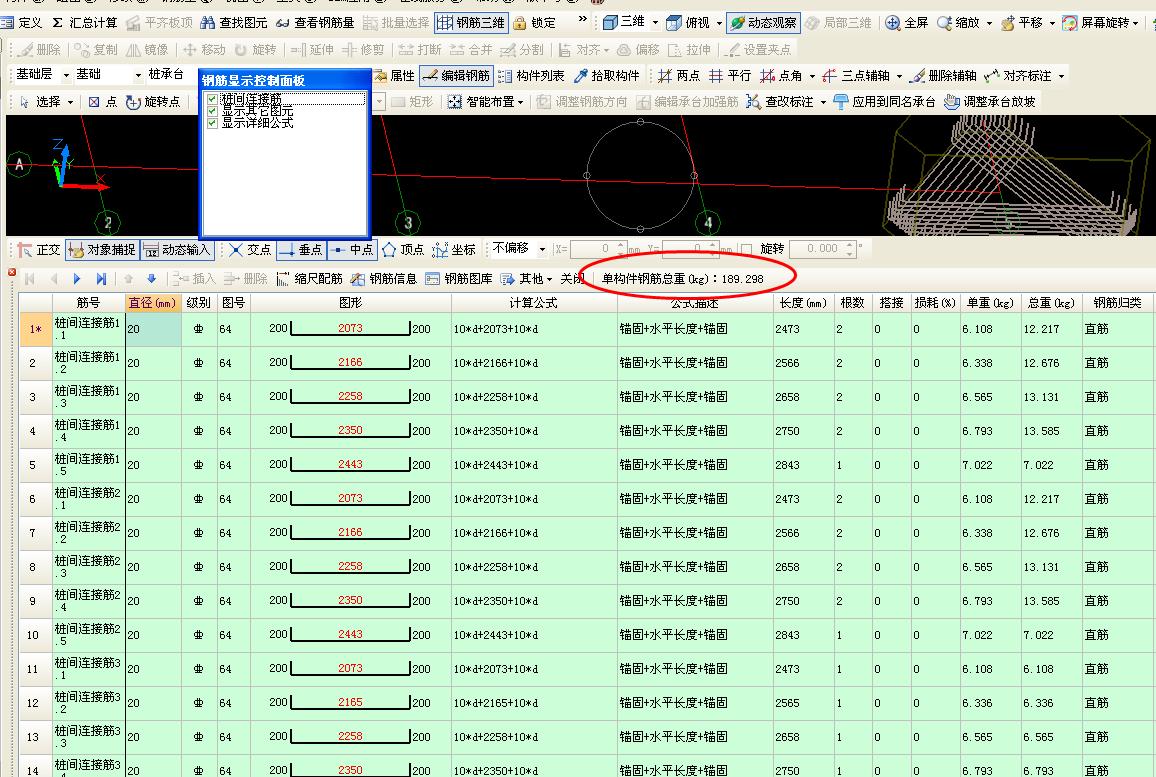Select 三点辅轴 three-point auxiliary axis

[x=857, y=75]
